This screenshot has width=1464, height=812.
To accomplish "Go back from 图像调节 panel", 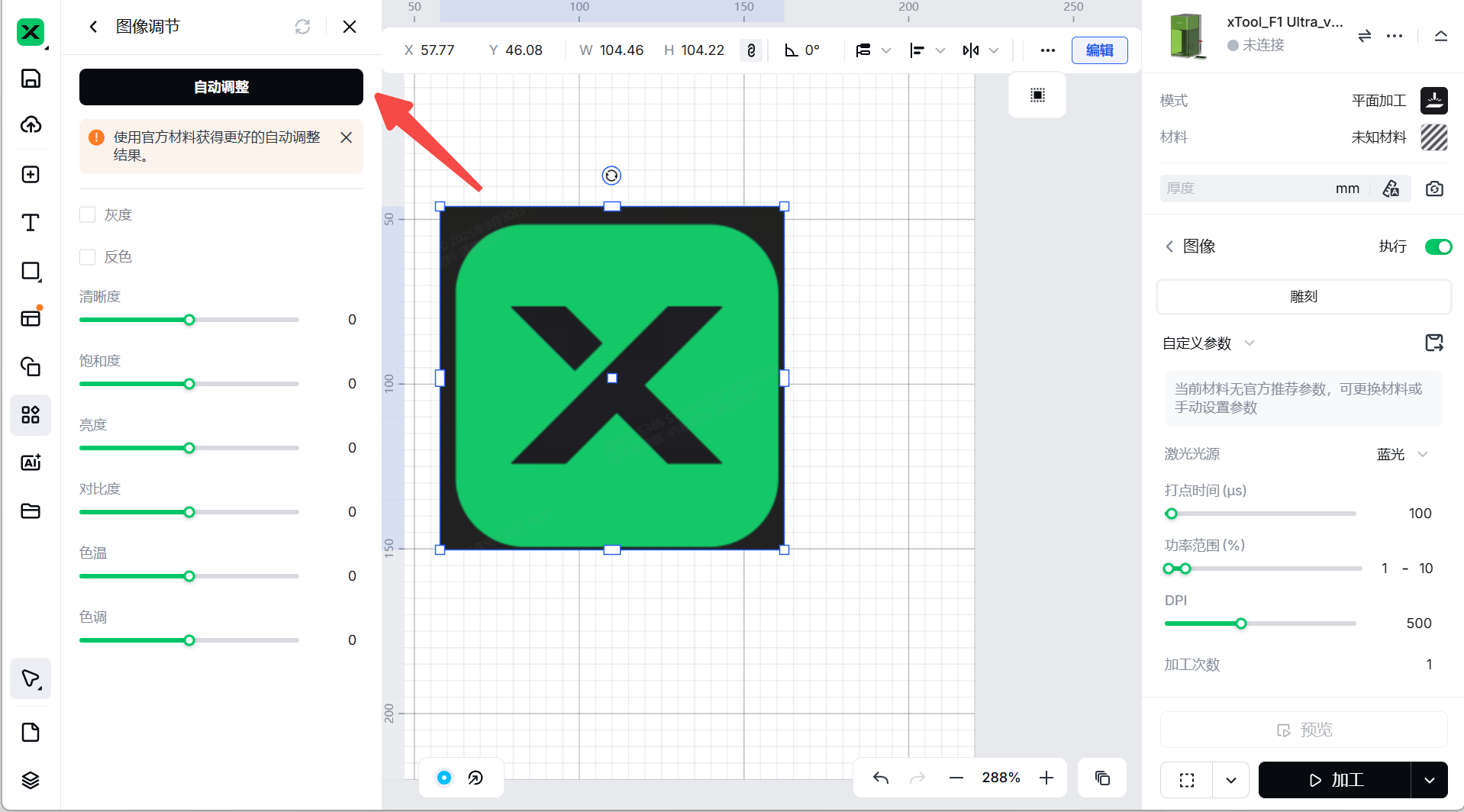I will (93, 27).
